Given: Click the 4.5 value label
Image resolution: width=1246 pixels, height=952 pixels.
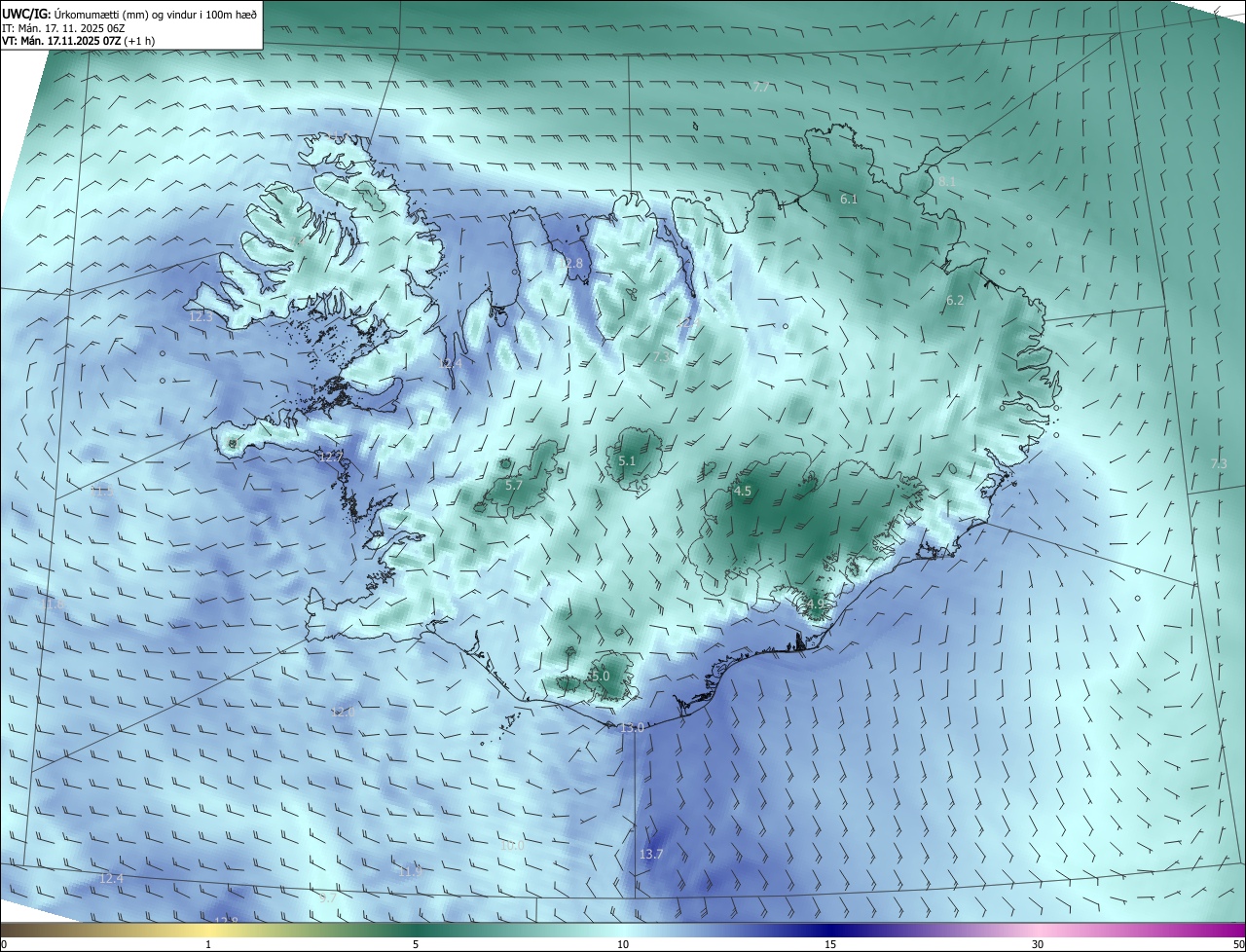Looking at the screenshot, I should (743, 492).
